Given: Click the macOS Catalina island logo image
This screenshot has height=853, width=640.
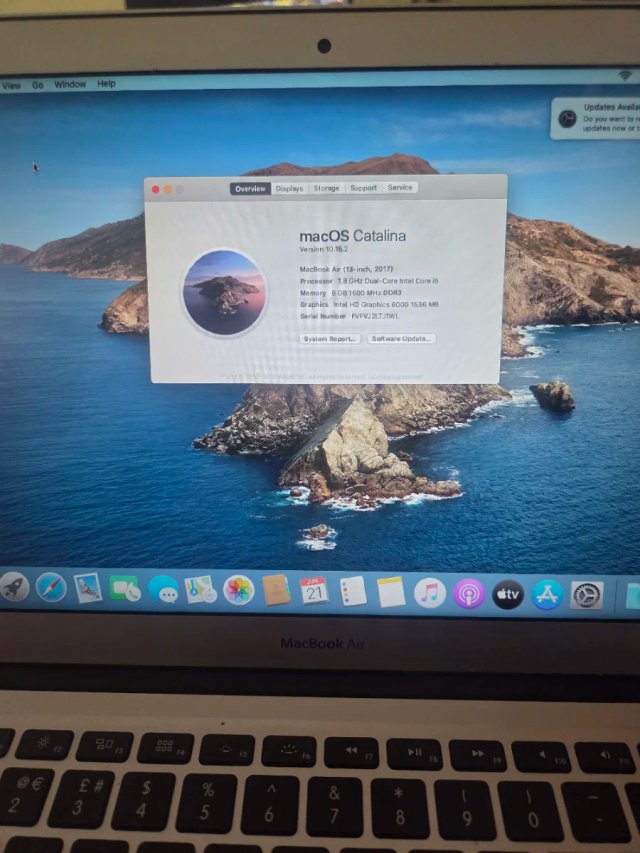Looking at the screenshot, I should pyautogui.click(x=224, y=293).
